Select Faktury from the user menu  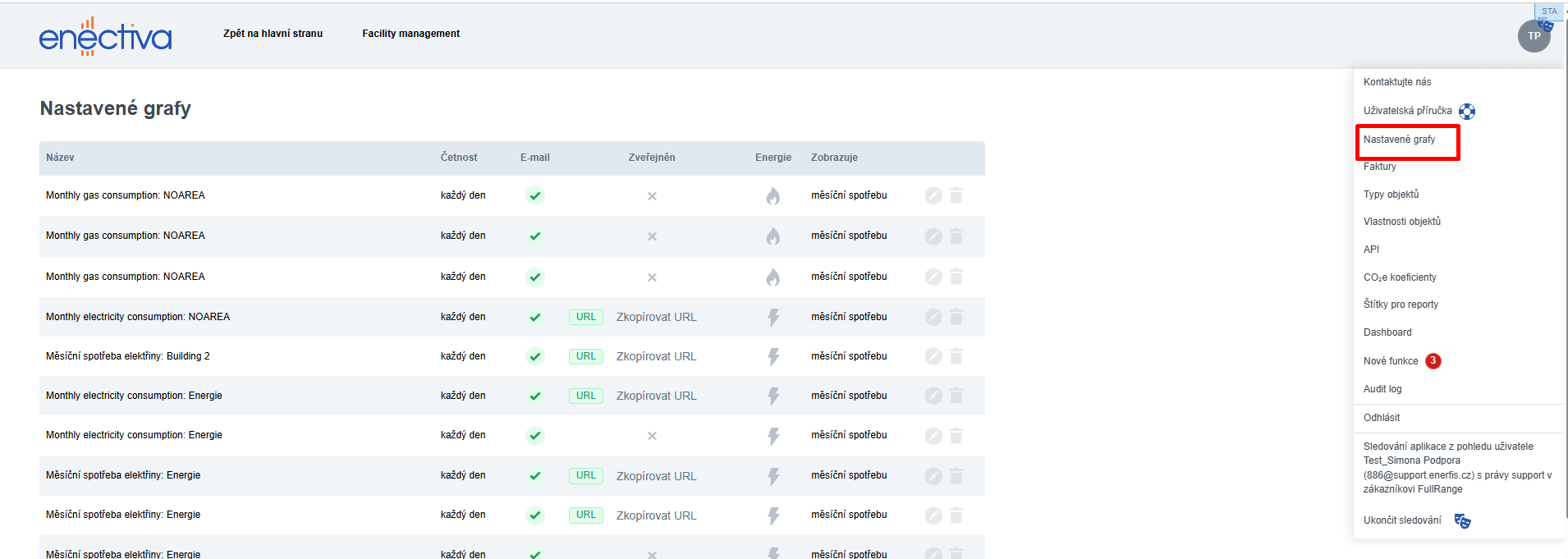1379,167
